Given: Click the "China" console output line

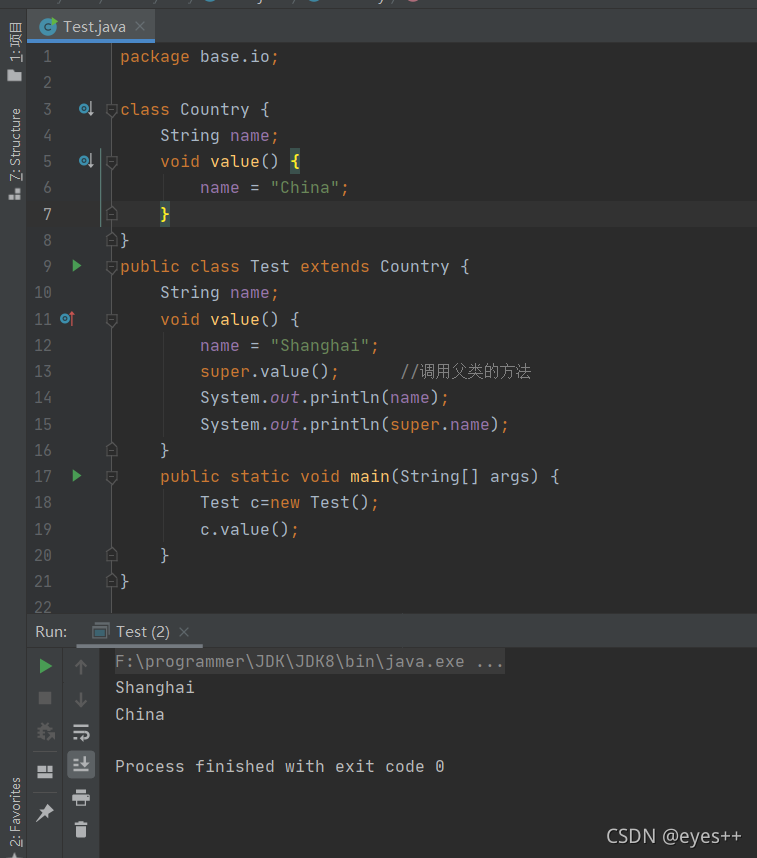Looking at the screenshot, I should click(x=140, y=714).
